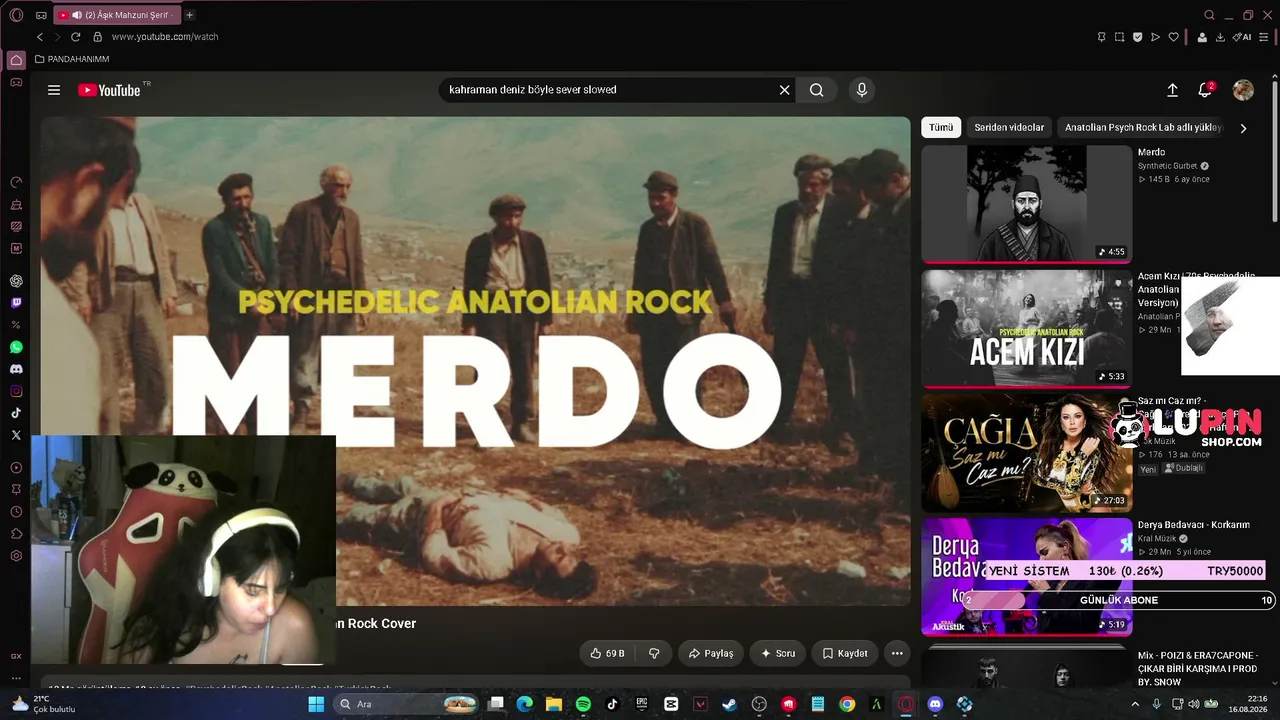Launch Steam from the taskbar

point(729,704)
